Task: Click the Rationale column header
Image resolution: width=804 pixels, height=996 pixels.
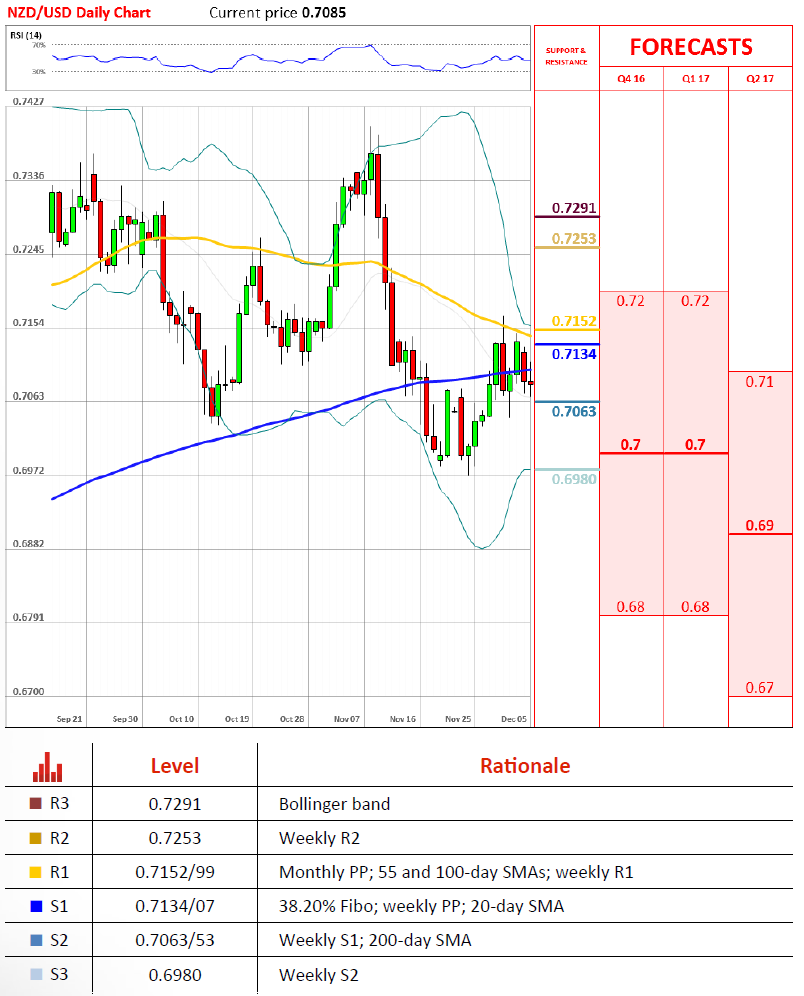Action: tap(525, 766)
